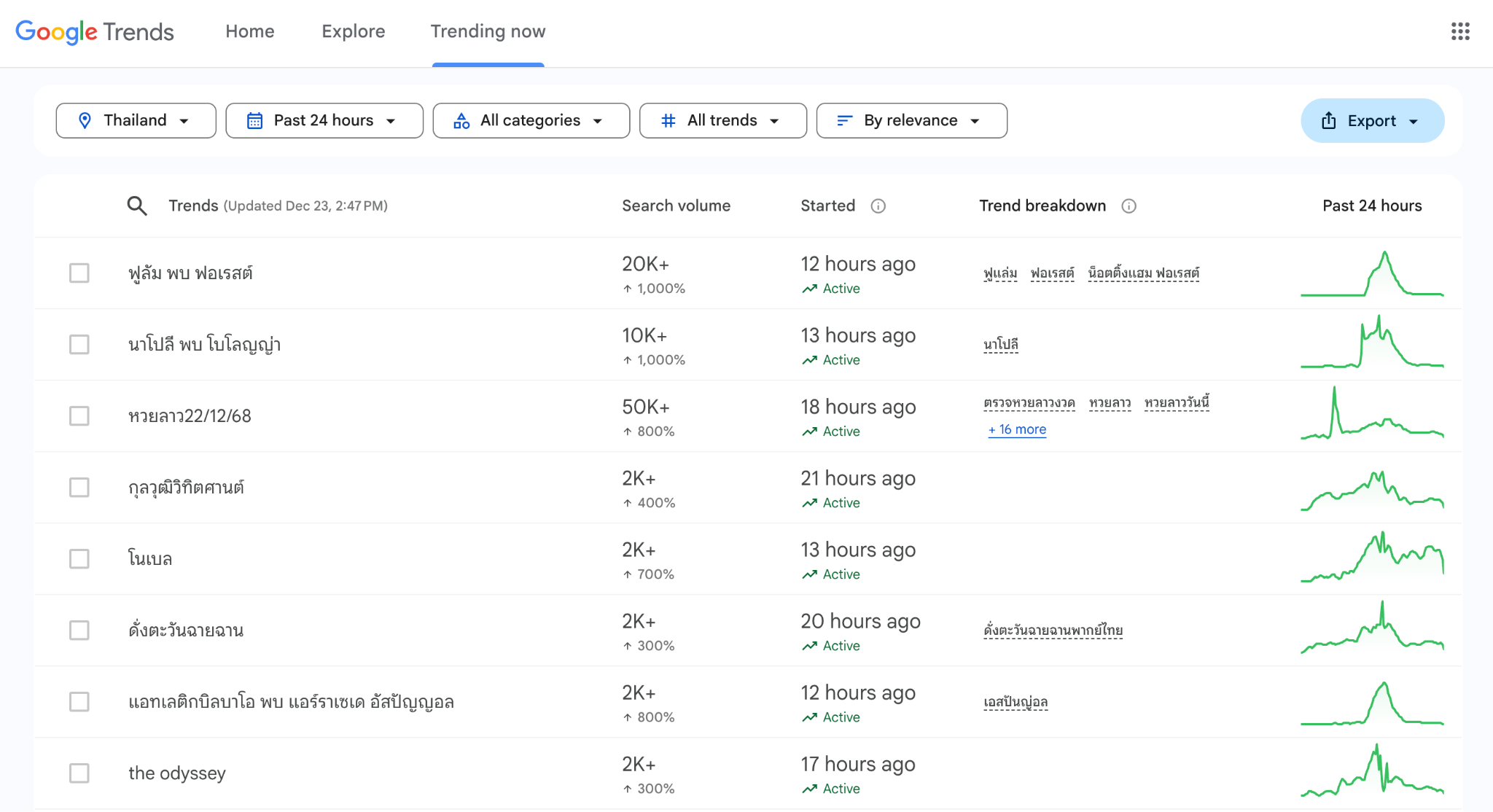Select the checkbox next to the odyssey
Viewport: 1493px width, 812px height.
tap(79, 774)
